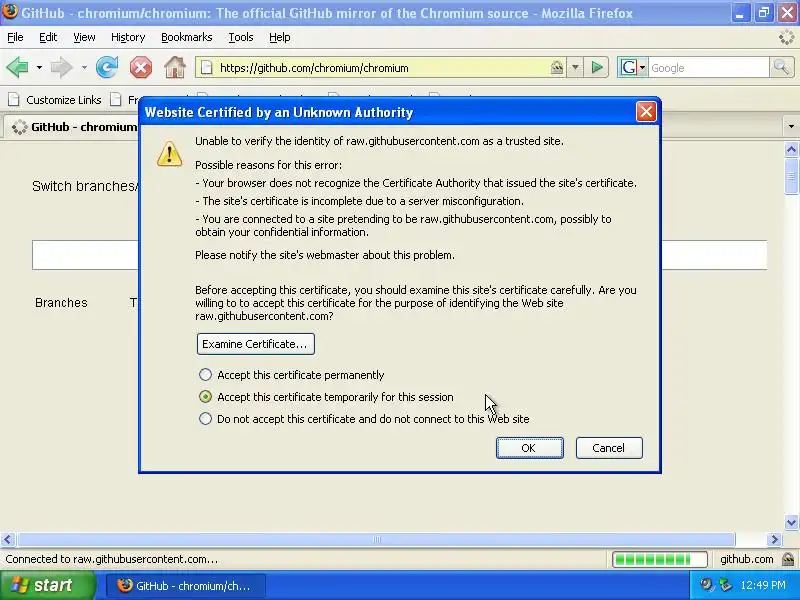
Task: Go to the Home page icon
Action: point(174,67)
